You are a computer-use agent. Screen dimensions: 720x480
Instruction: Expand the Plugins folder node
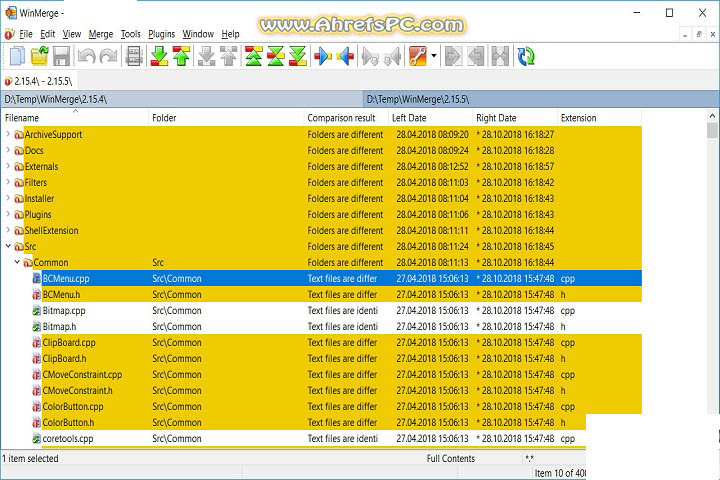(x=8, y=214)
